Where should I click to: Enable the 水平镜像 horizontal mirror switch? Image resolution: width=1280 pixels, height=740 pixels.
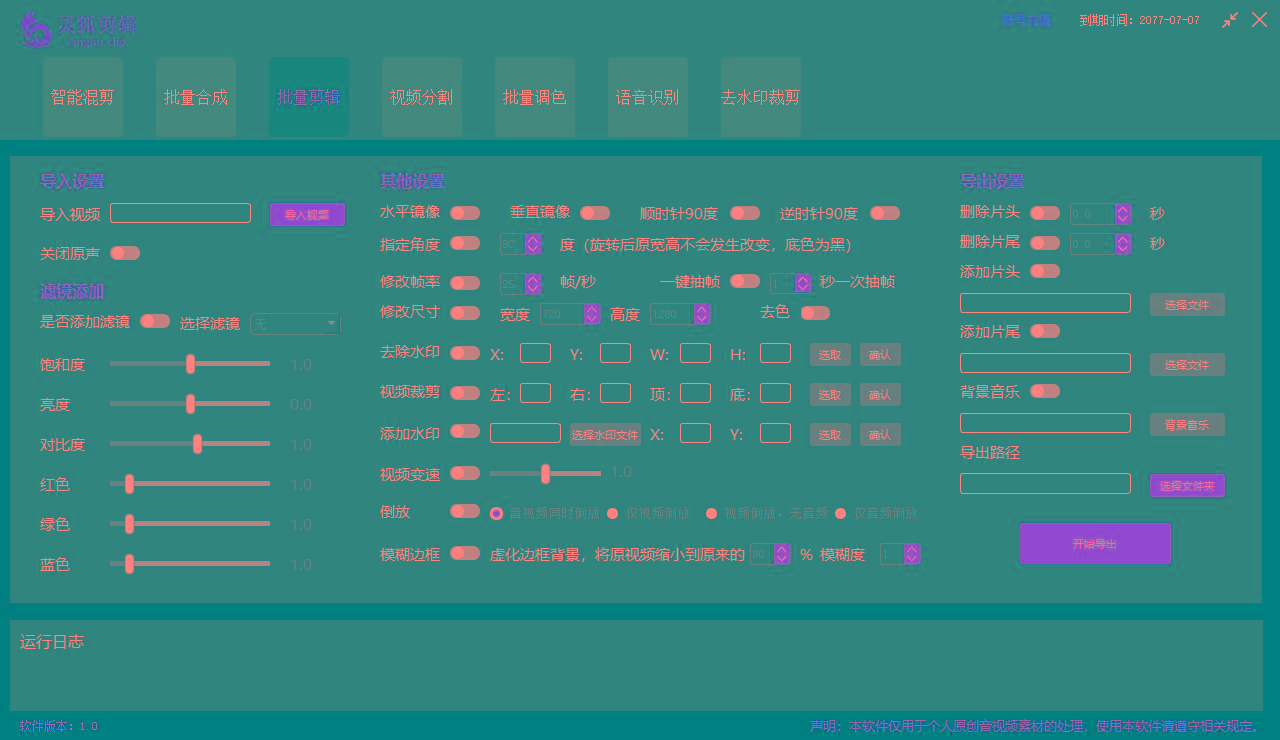click(x=465, y=213)
